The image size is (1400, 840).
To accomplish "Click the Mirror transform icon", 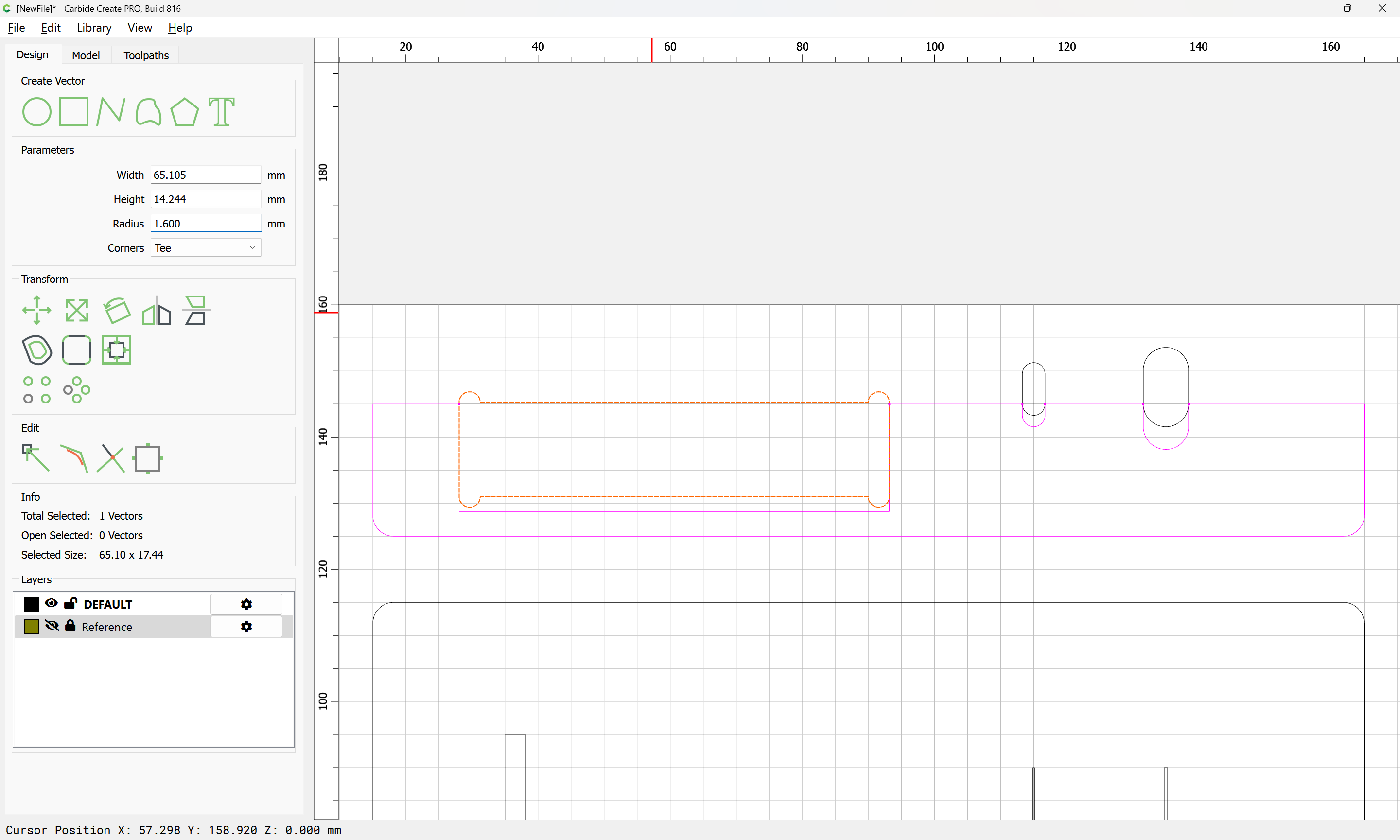I will tap(156, 310).
